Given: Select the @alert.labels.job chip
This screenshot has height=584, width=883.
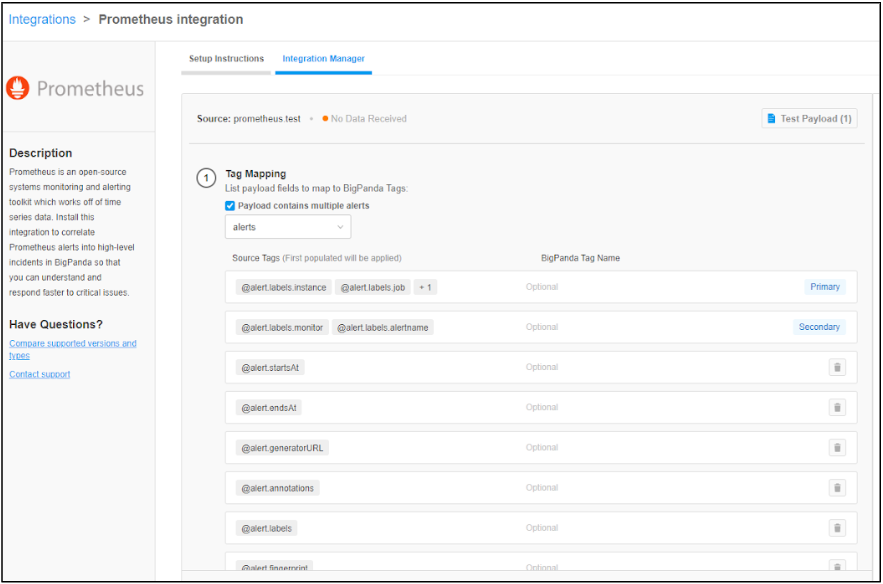Looking at the screenshot, I should click(x=373, y=287).
